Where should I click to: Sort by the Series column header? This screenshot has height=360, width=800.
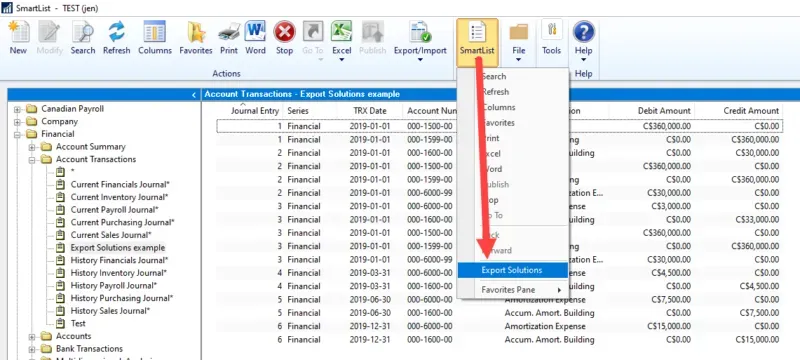tap(298, 111)
